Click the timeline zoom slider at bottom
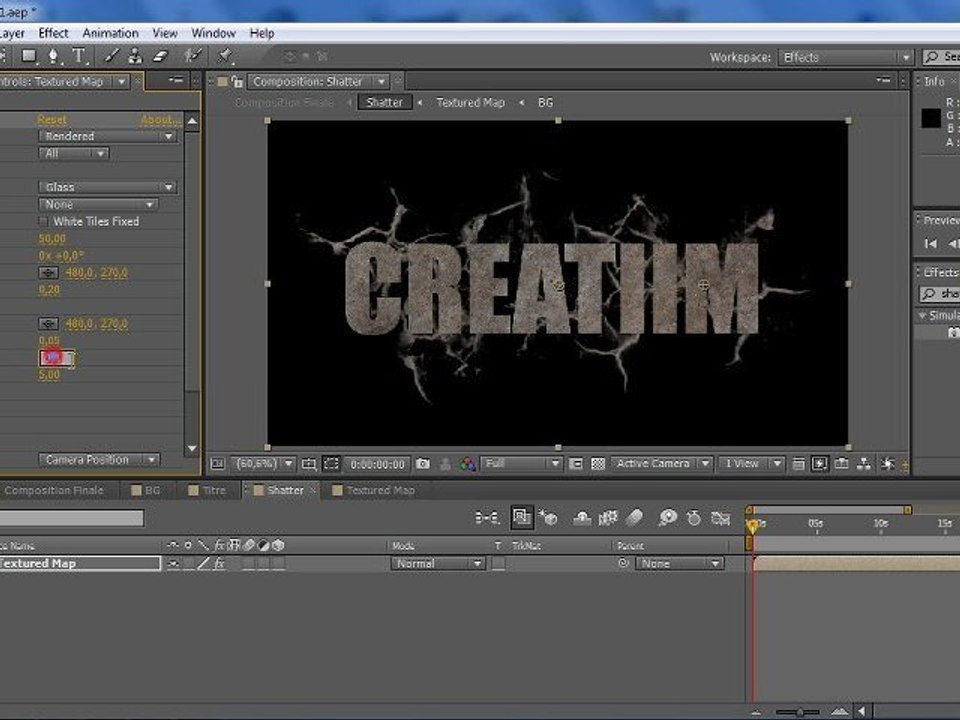Image resolution: width=960 pixels, height=720 pixels. pos(798,712)
